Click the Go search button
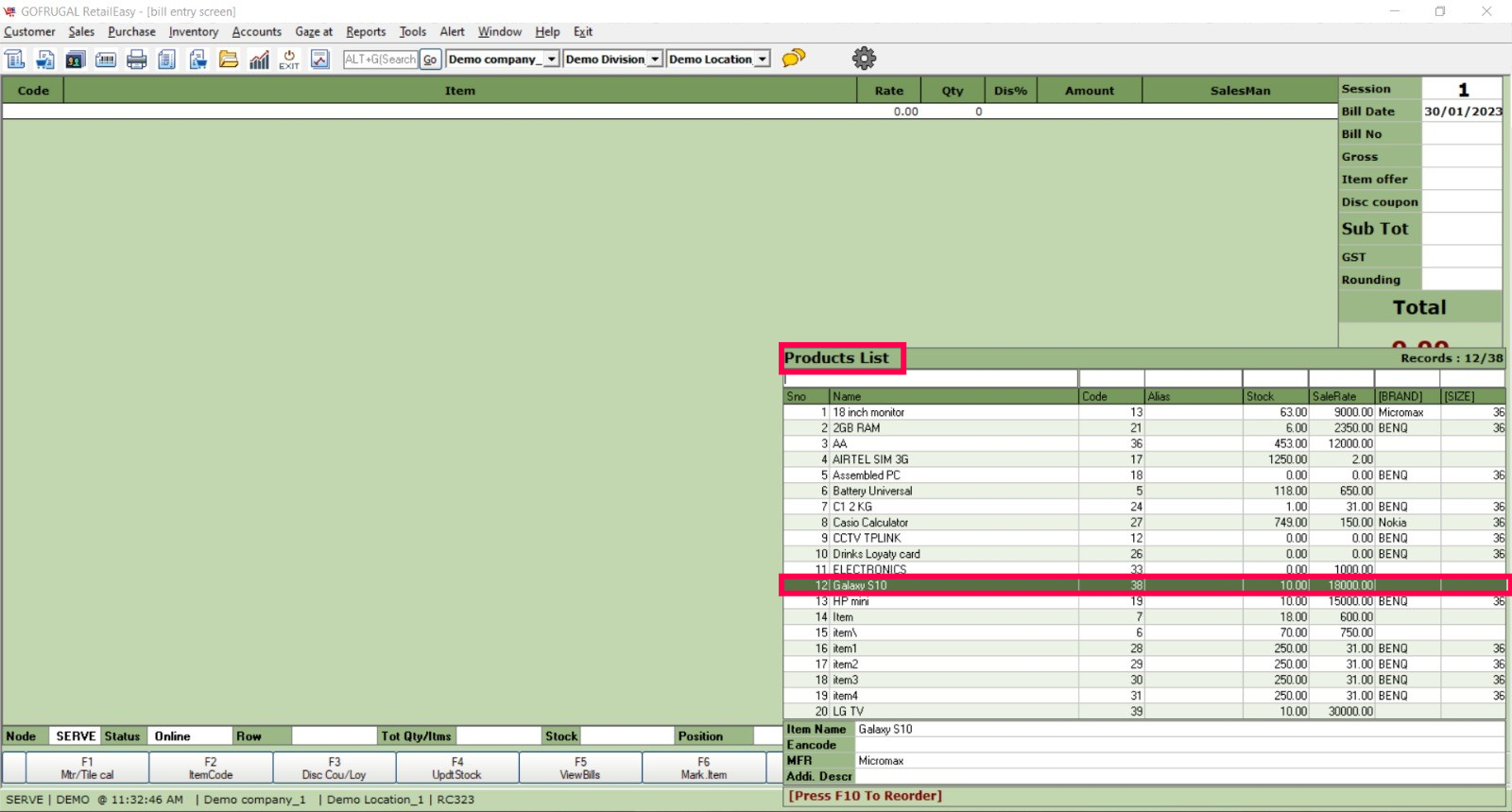The image size is (1512, 812). [430, 60]
